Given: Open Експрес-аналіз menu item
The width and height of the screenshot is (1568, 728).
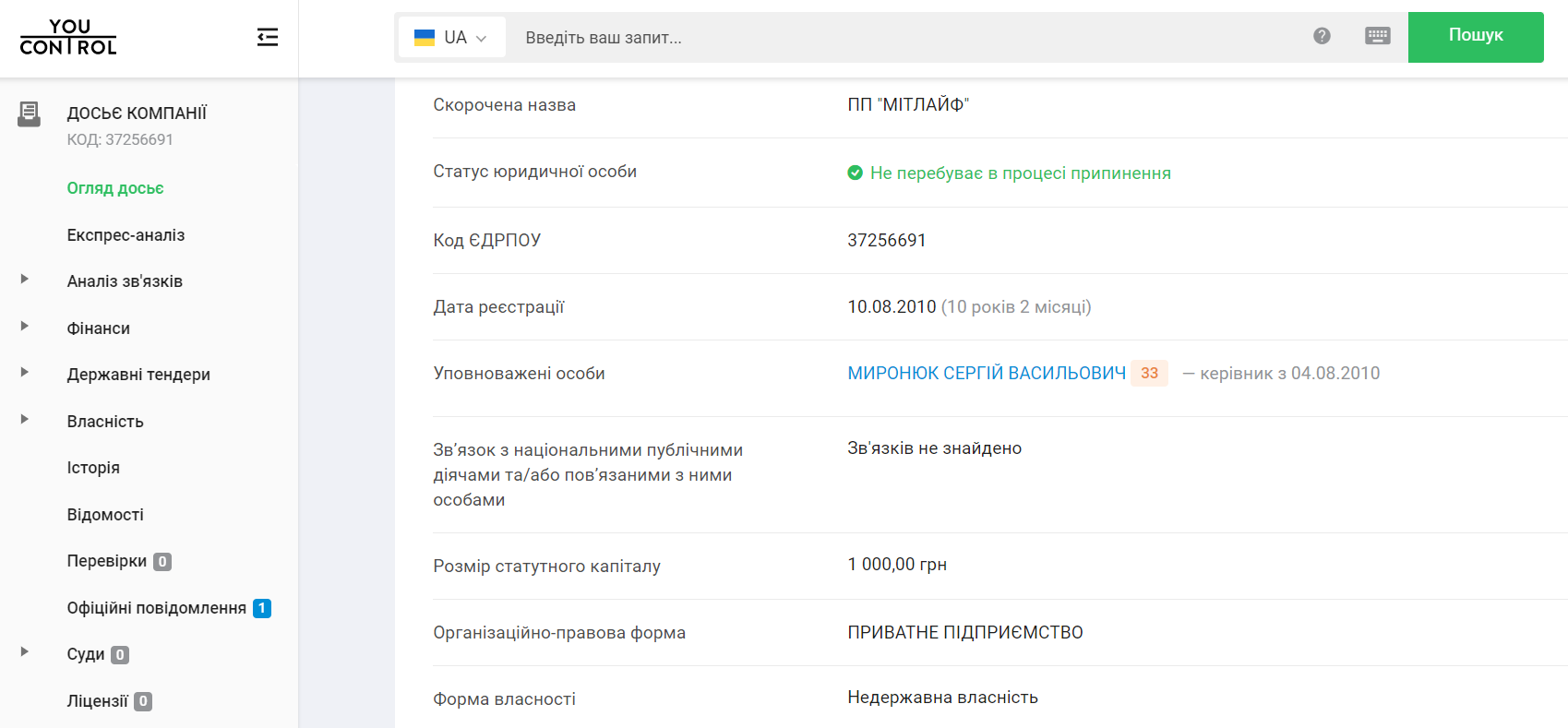Looking at the screenshot, I should [126, 235].
